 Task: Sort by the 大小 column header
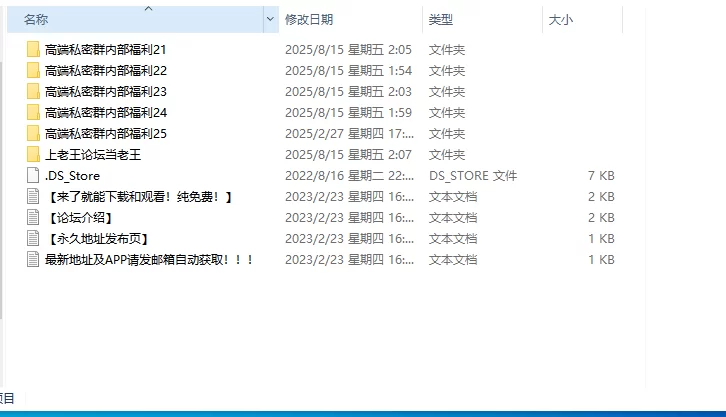(x=582, y=19)
